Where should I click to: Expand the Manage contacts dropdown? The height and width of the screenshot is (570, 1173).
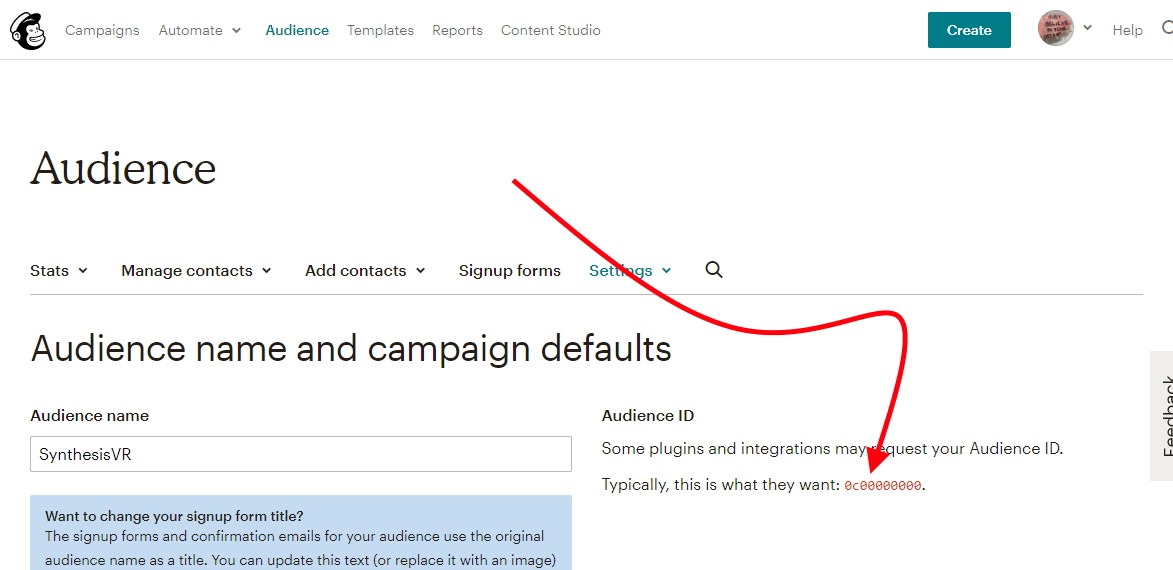point(196,271)
